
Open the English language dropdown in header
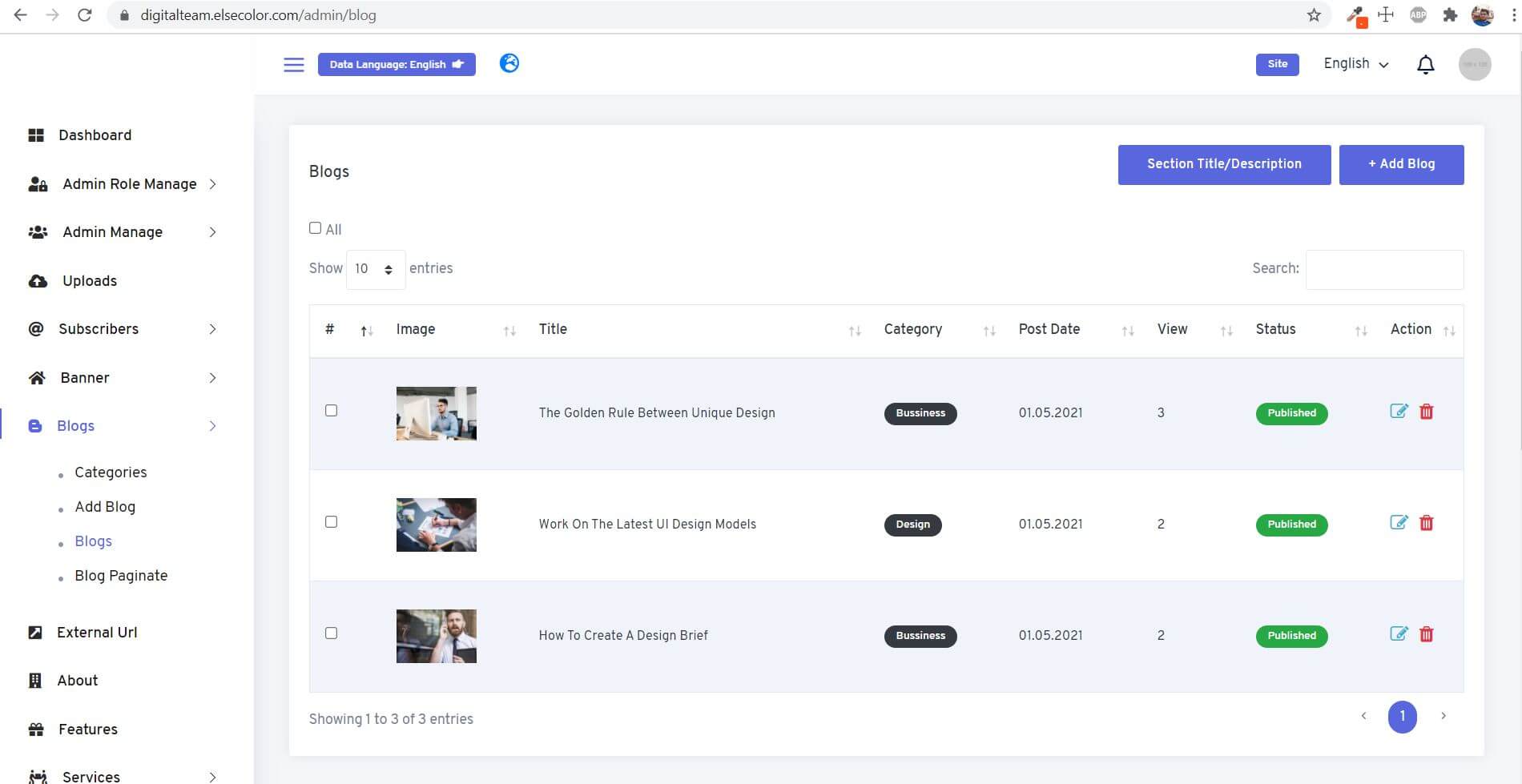click(x=1355, y=63)
